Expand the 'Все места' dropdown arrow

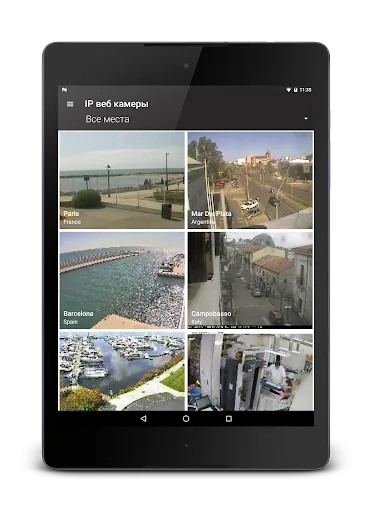306,119
